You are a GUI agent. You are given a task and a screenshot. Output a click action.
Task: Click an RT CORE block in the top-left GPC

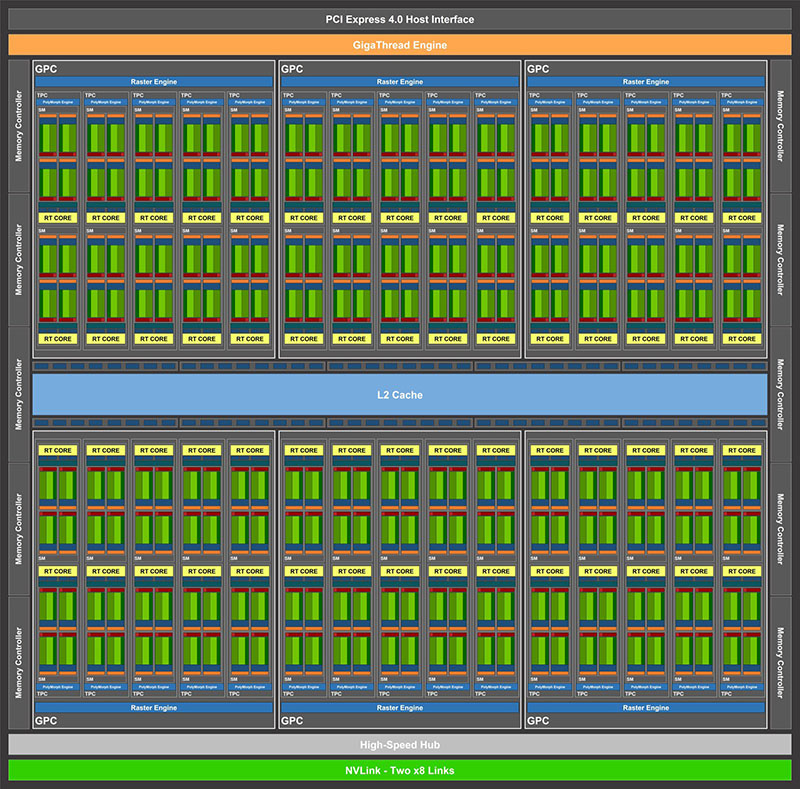coord(57,217)
